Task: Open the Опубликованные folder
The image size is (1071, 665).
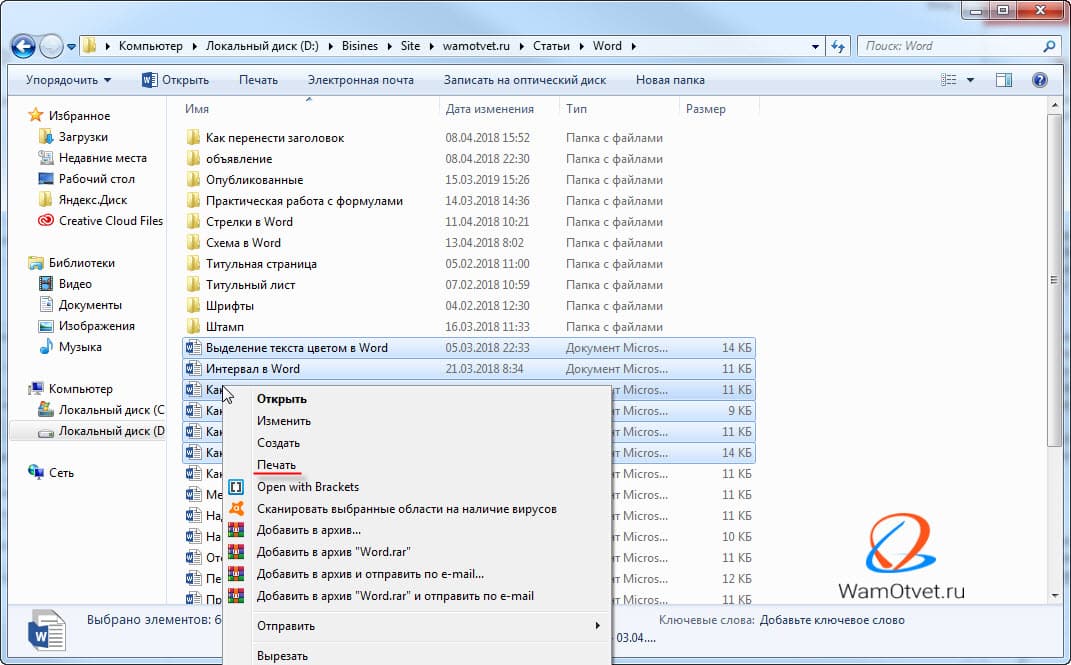Action: click(254, 180)
